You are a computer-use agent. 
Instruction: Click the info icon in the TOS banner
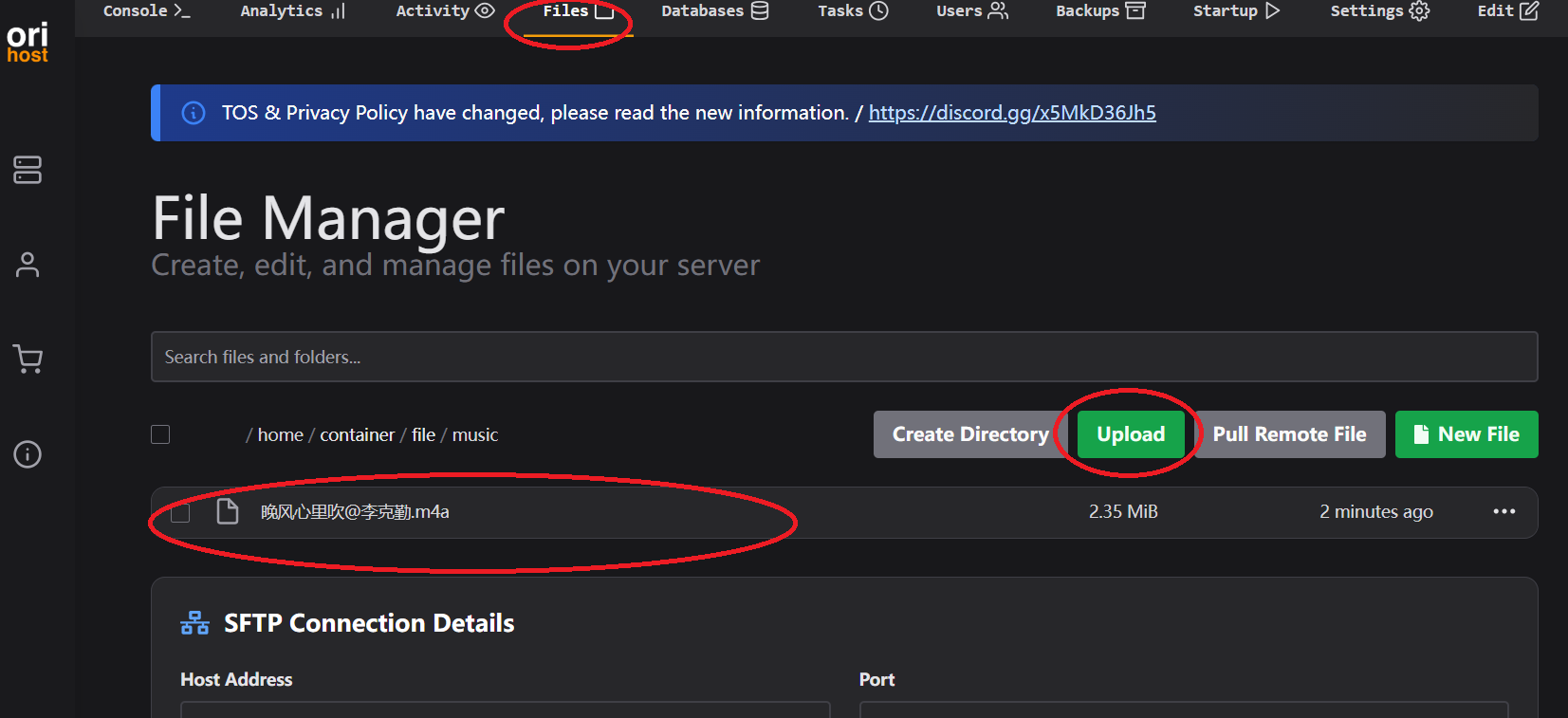click(x=194, y=113)
